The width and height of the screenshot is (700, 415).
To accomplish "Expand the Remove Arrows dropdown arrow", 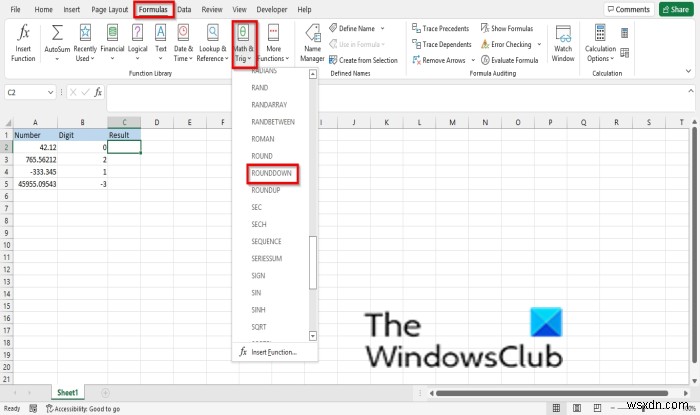I will [473, 60].
